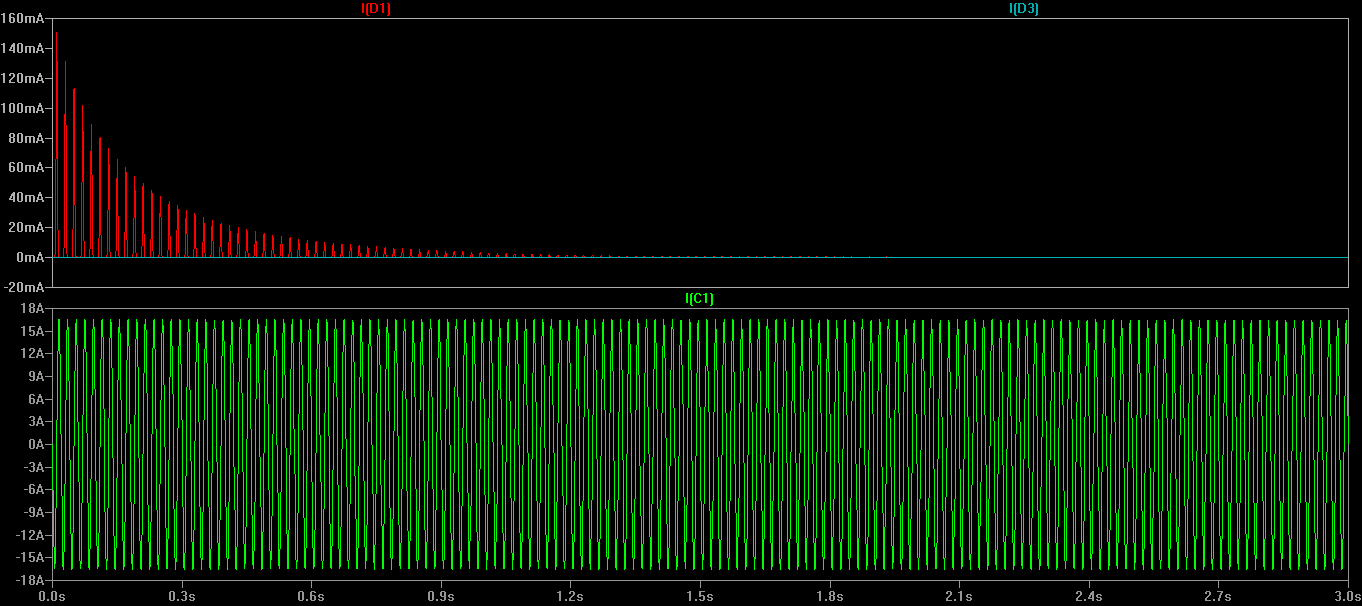Click the 40mA axis label
Image resolution: width=1362 pixels, height=606 pixels.
tap(27, 197)
